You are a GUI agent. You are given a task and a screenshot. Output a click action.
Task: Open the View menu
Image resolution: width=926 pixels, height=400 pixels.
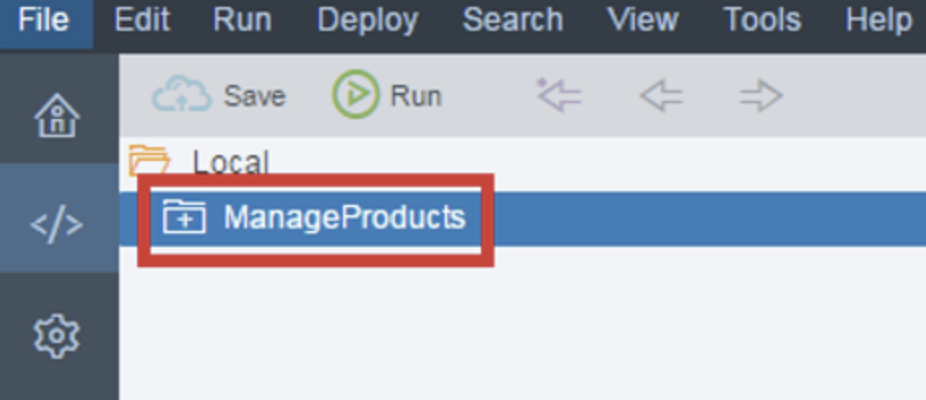(x=643, y=21)
